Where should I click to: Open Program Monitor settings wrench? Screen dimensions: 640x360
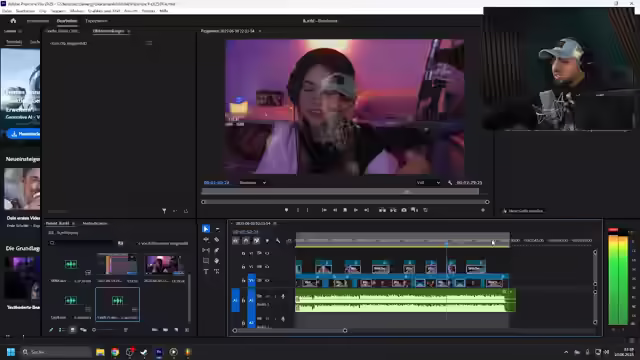tap(450, 182)
